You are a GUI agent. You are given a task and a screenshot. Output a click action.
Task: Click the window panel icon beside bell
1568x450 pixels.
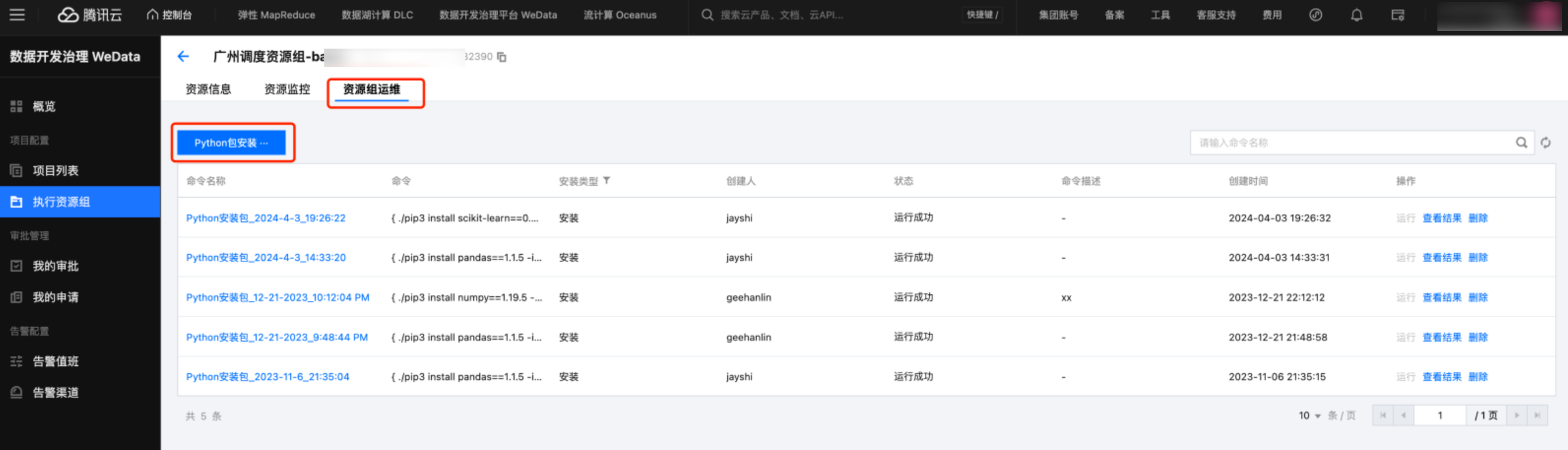tap(1398, 14)
